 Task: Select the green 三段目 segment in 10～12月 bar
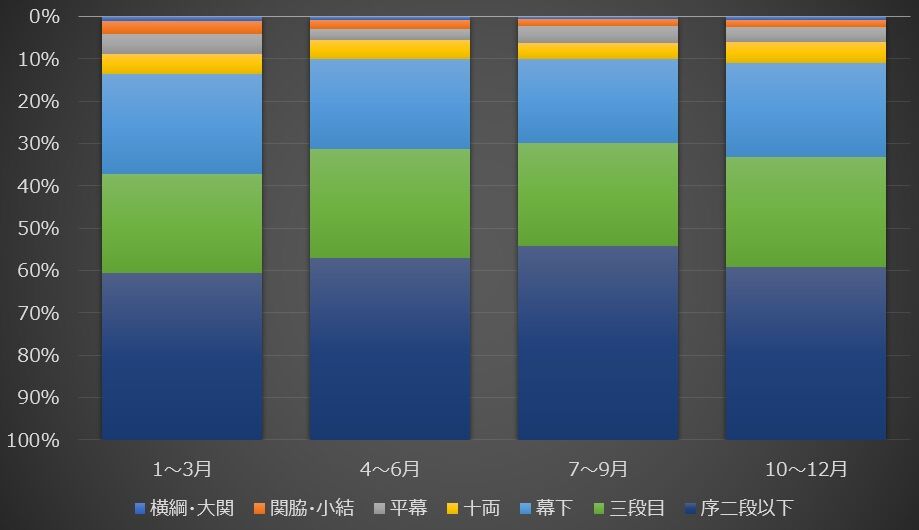click(806, 212)
